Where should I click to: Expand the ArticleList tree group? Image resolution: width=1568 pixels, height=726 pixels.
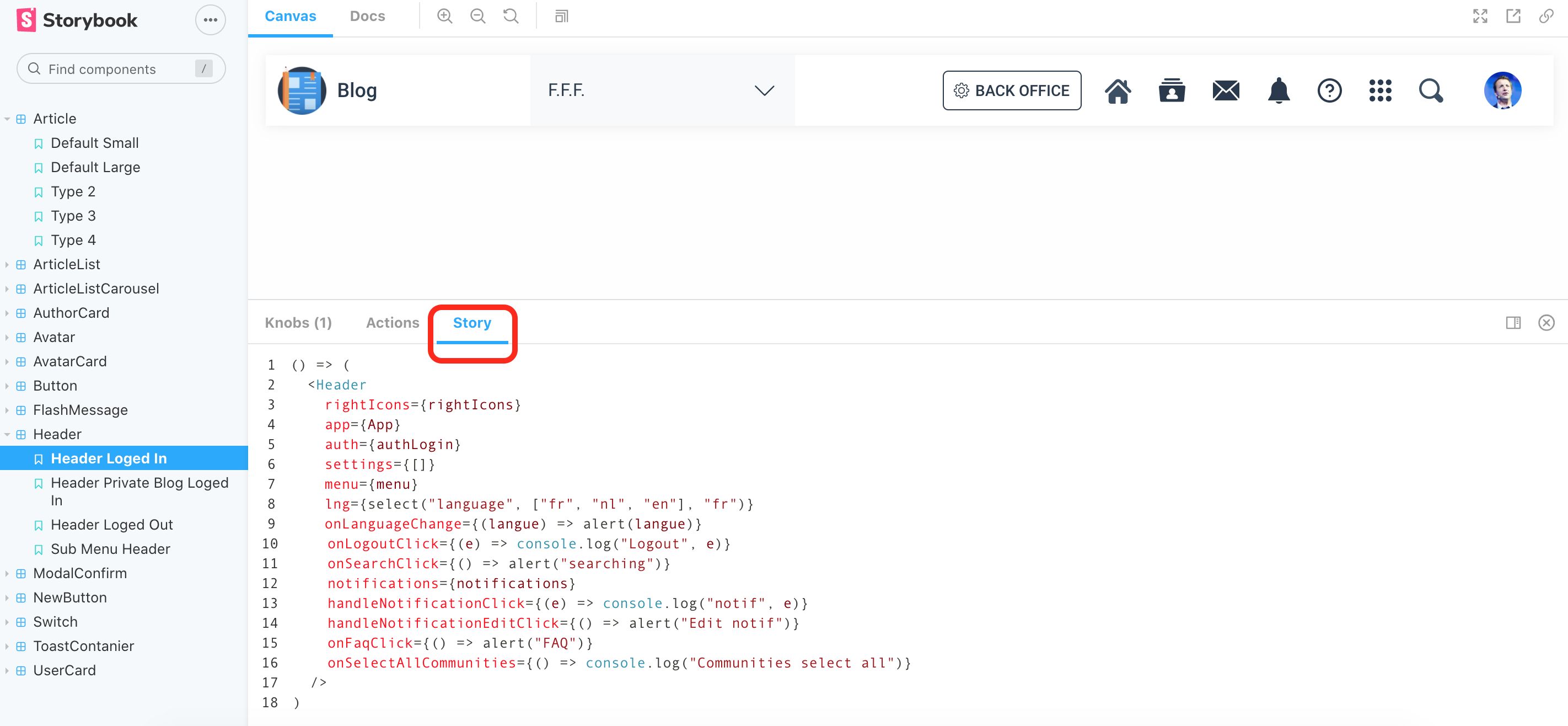coord(66,264)
